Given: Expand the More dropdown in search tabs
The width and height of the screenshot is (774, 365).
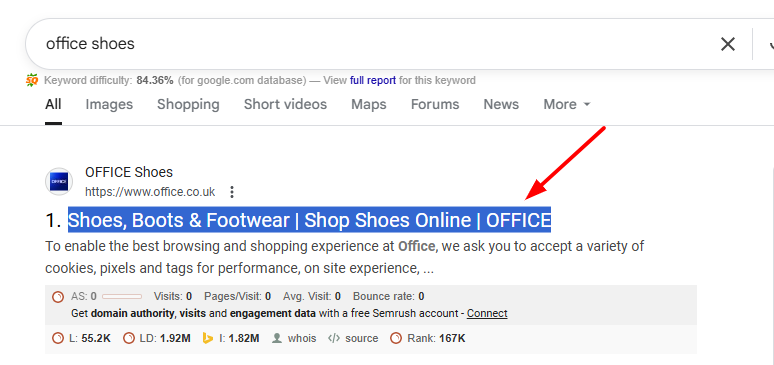Looking at the screenshot, I should click(x=567, y=104).
